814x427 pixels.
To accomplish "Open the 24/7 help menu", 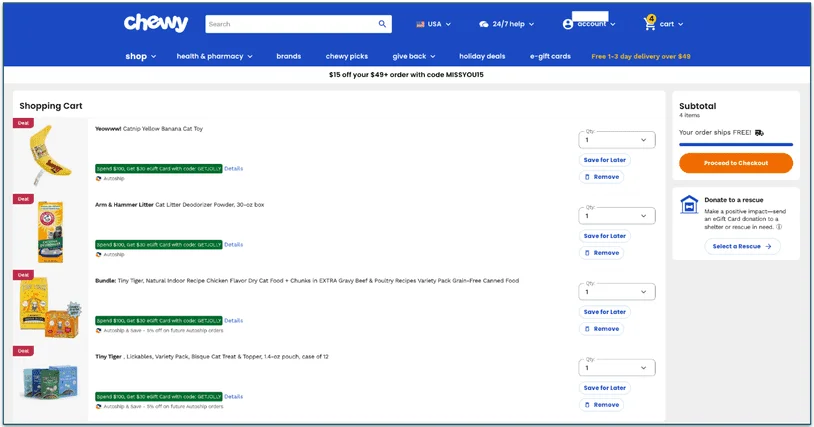I will (x=507, y=24).
